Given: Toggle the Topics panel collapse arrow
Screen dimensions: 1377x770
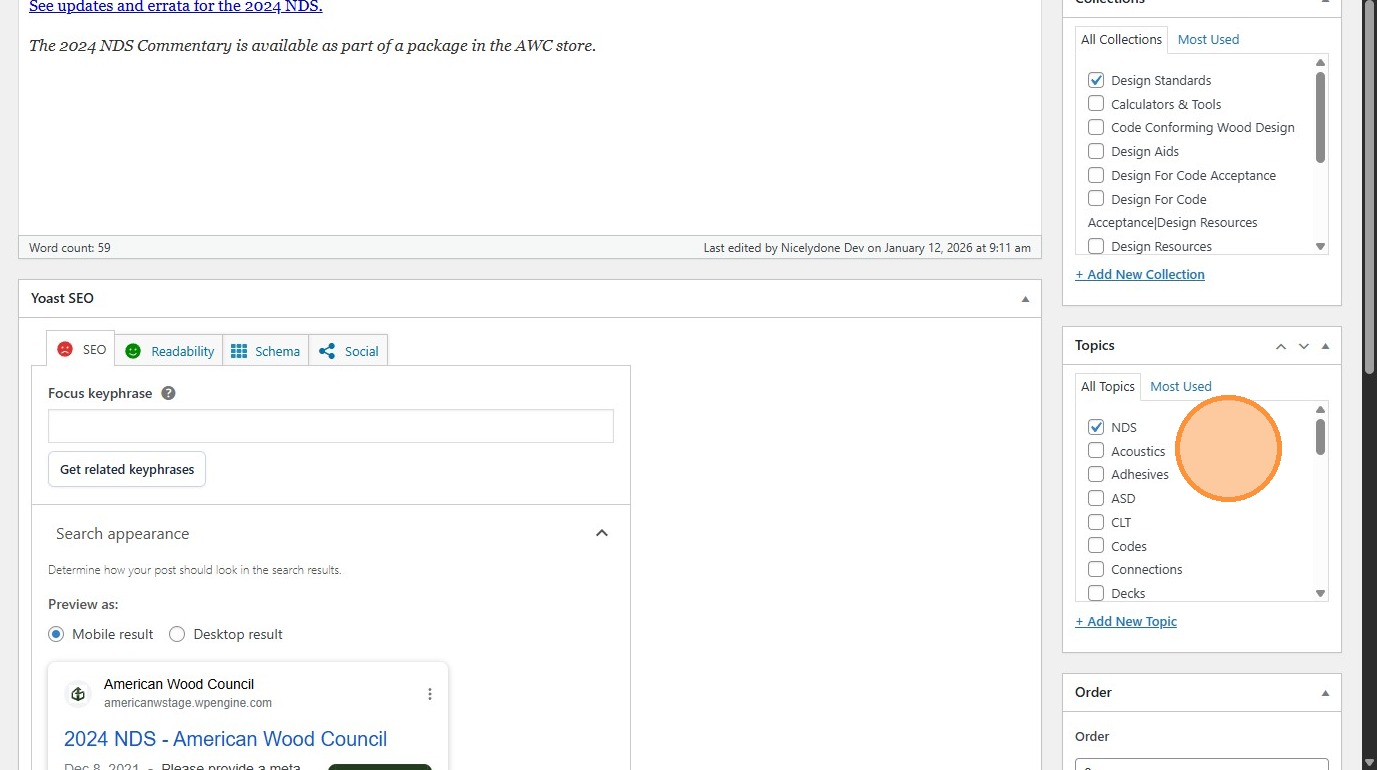Looking at the screenshot, I should tap(1326, 346).
